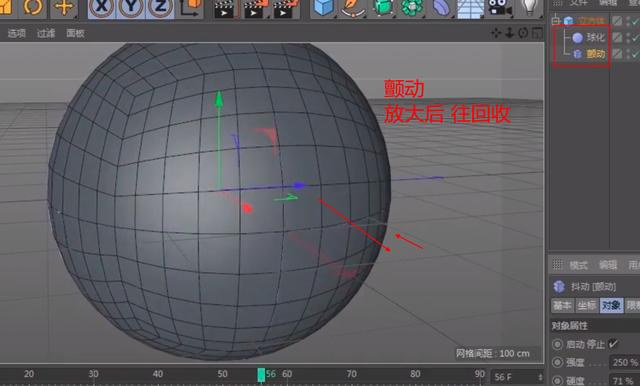This screenshot has height=386, width=640.
Task: Open the purple deformer objects icon
Action: pos(441,8)
